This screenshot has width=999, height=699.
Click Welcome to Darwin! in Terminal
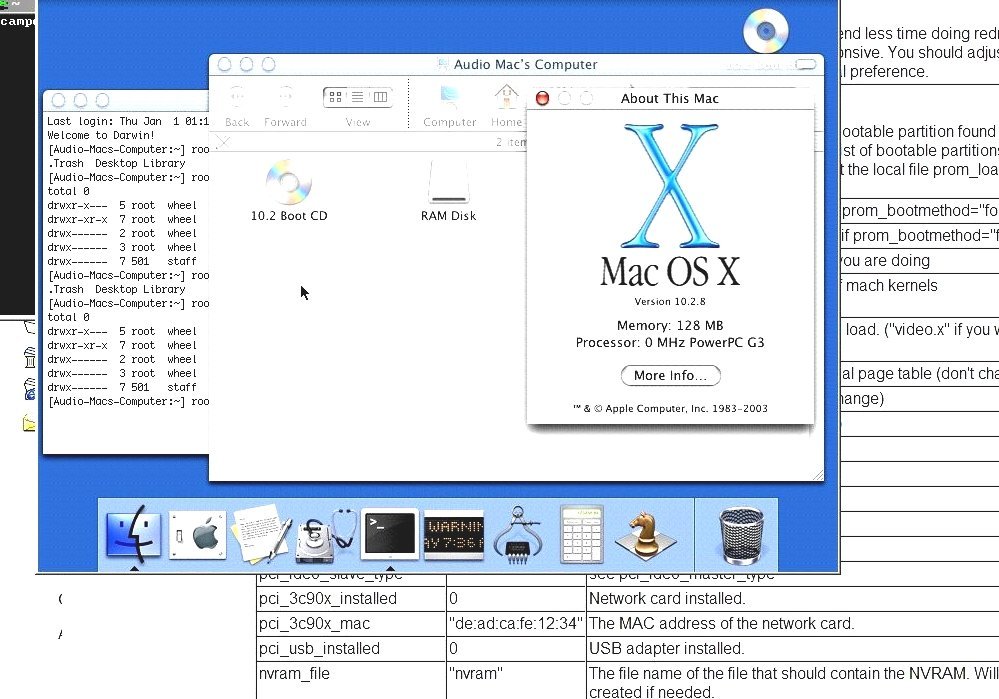pyautogui.click(x=101, y=135)
